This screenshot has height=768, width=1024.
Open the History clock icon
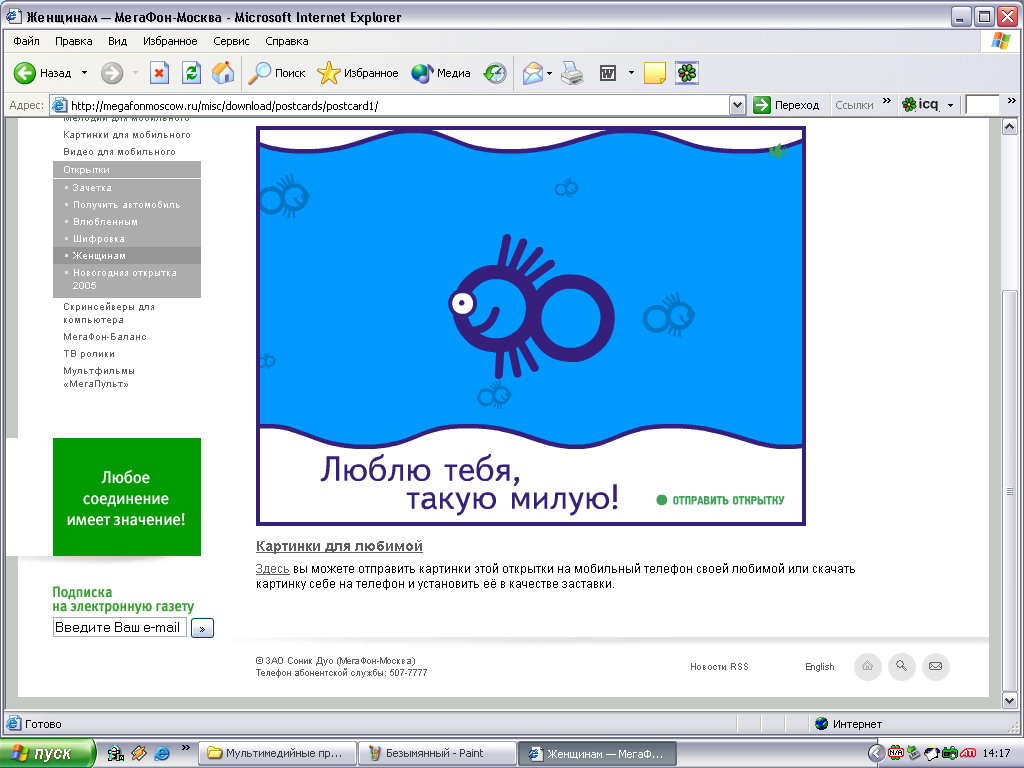(x=495, y=73)
